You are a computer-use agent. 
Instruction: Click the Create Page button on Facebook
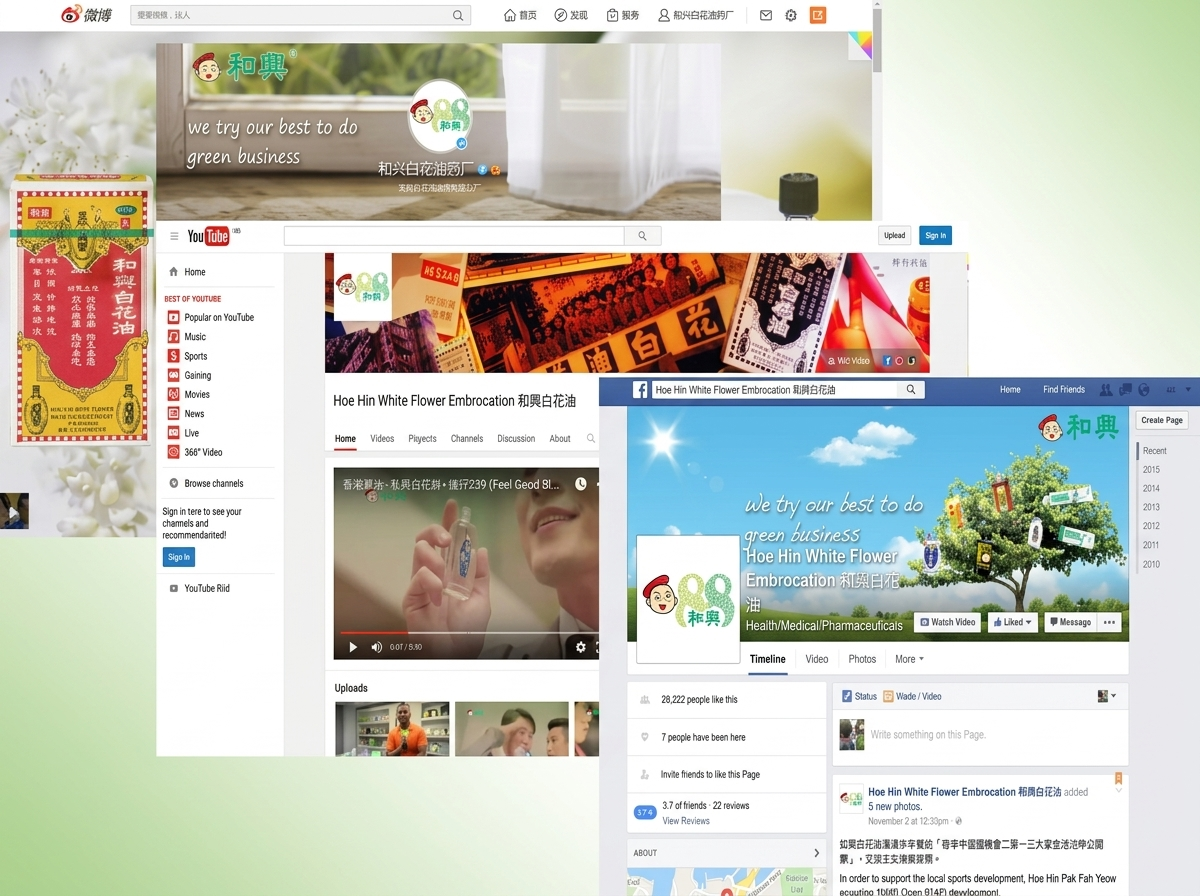(1162, 420)
